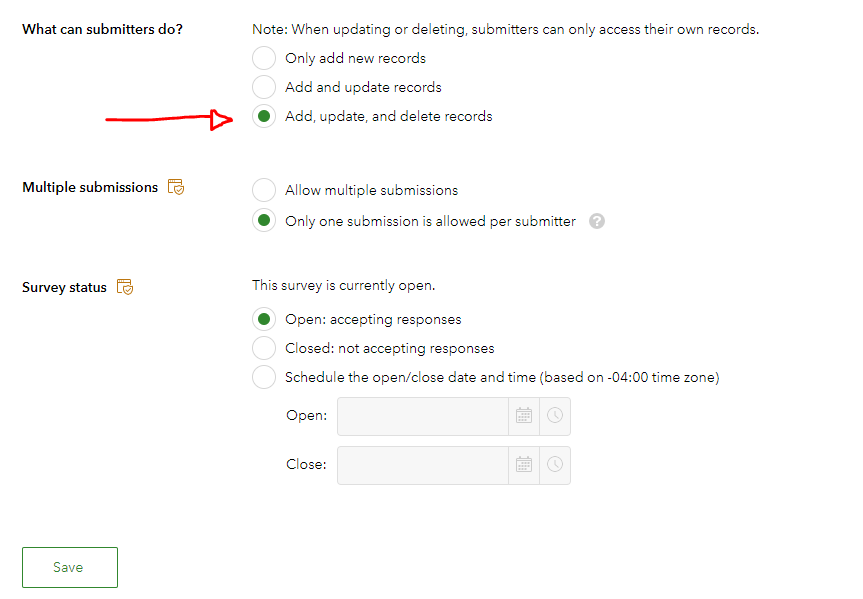Set survey to Open: accepting responses
This screenshot has width=863, height=599.
pyautogui.click(x=264, y=319)
